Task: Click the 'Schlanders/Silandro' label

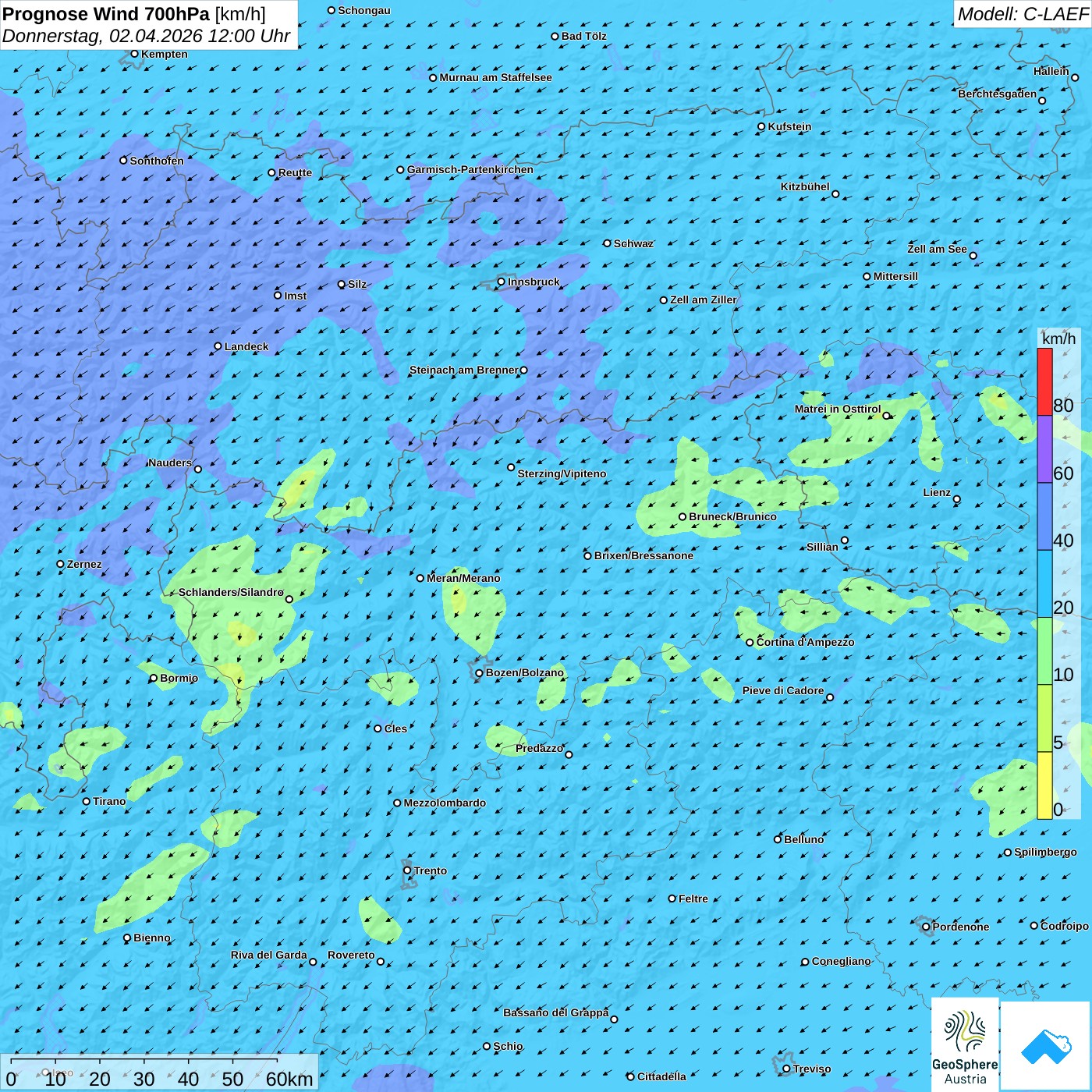Action: [231, 592]
